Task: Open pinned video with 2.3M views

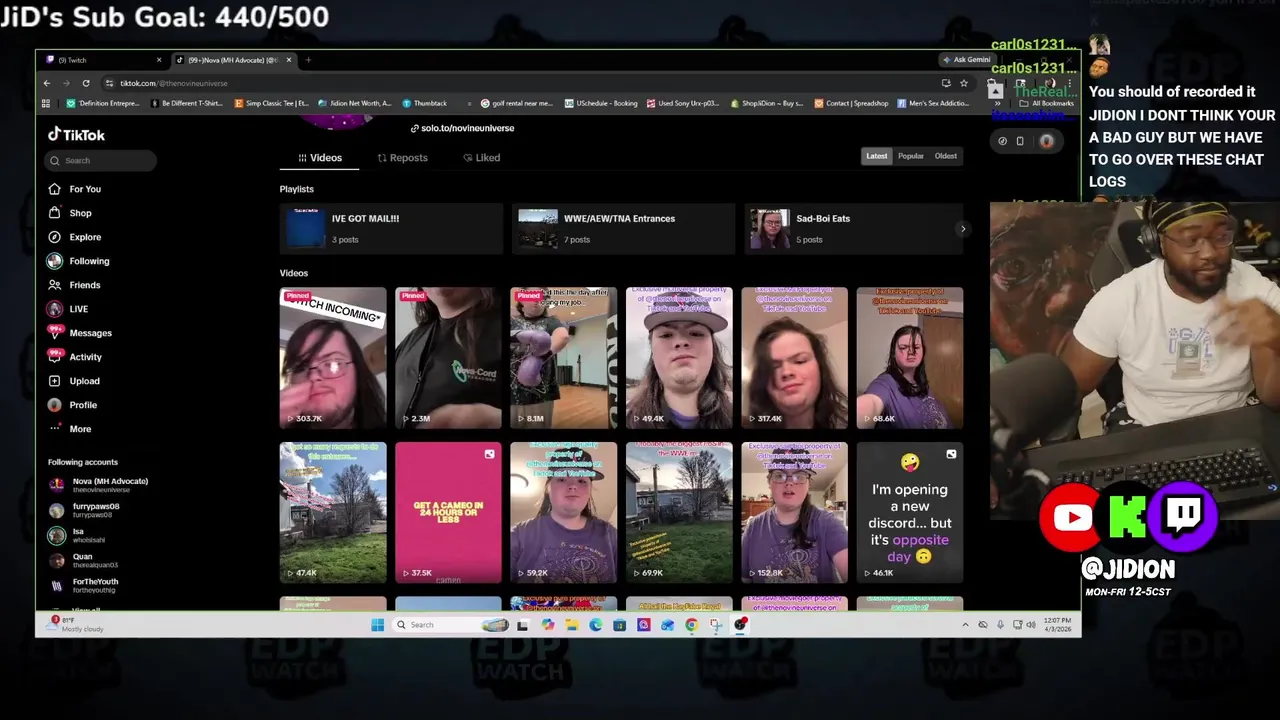Action: tap(448, 357)
